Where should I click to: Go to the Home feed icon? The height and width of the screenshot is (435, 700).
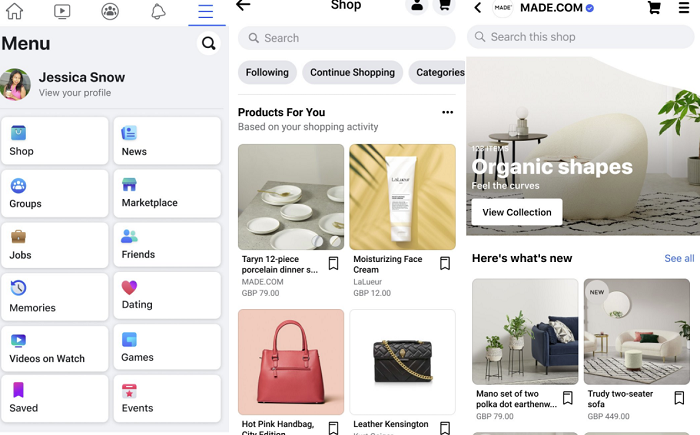[x=14, y=11]
